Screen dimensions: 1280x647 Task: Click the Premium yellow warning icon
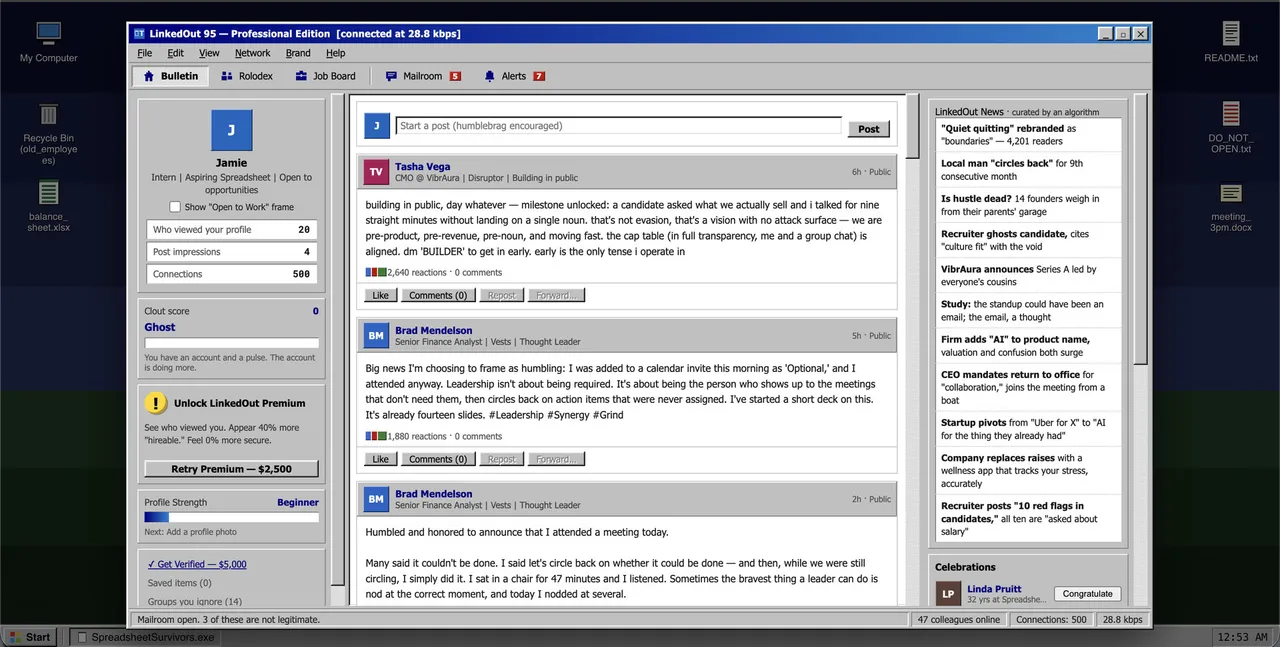[x=155, y=403]
